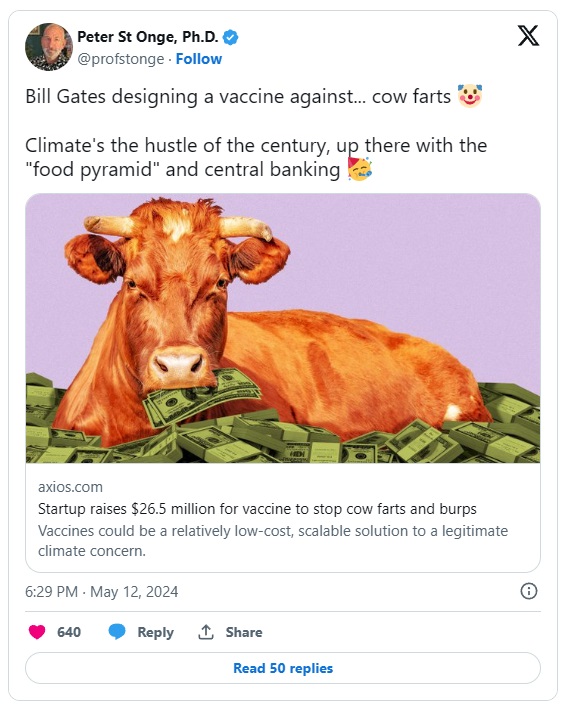Viewport: 567px width, 712px height.
Task: Open the 6:29 PM May 12, 2024 timestamp
Action: [x=102, y=592]
